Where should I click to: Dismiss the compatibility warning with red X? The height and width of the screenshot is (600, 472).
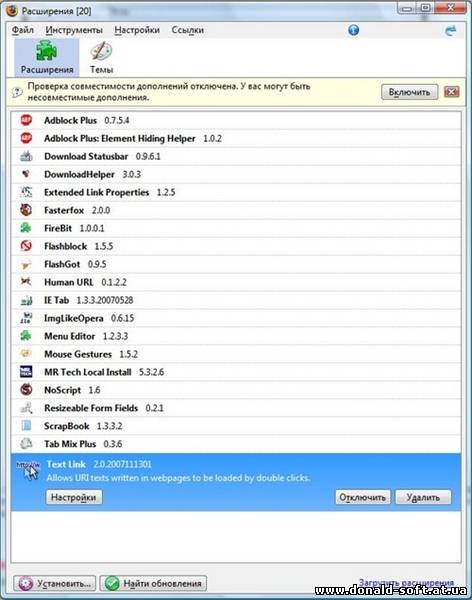[452, 92]
